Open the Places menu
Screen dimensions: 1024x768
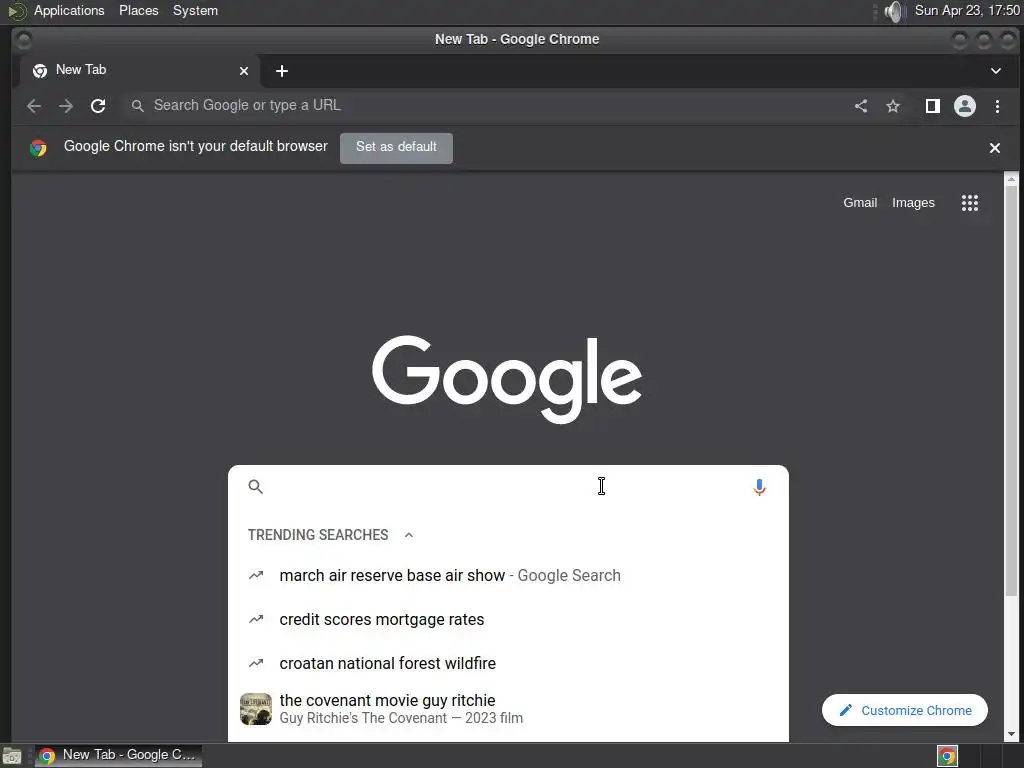138,10
